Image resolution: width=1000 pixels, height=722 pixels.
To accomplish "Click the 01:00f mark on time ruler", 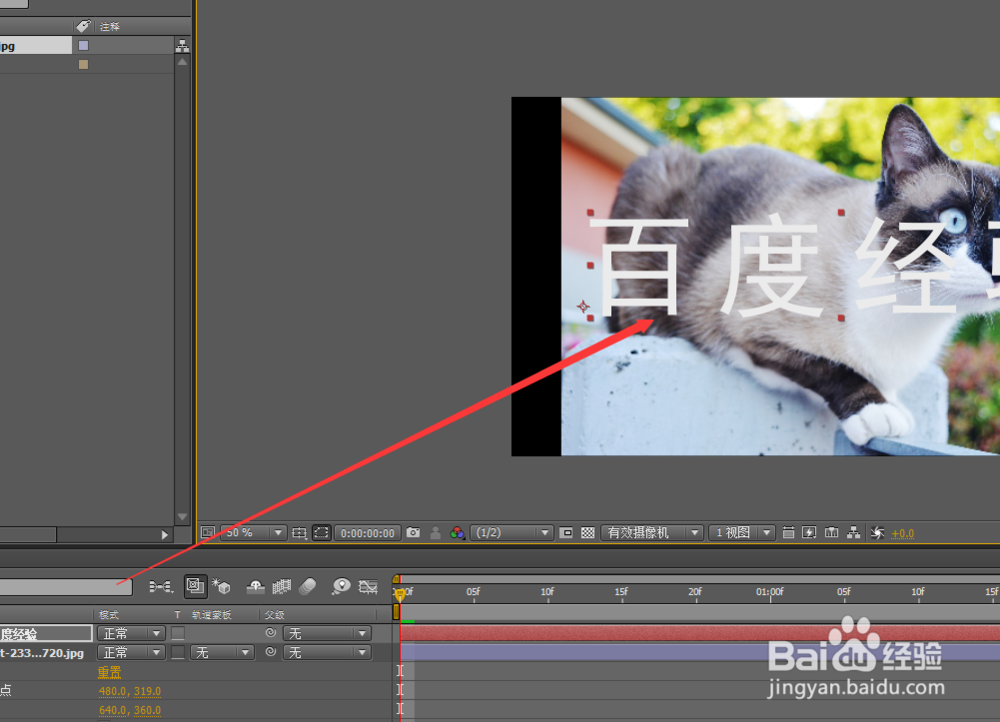I will click(770, 592).
